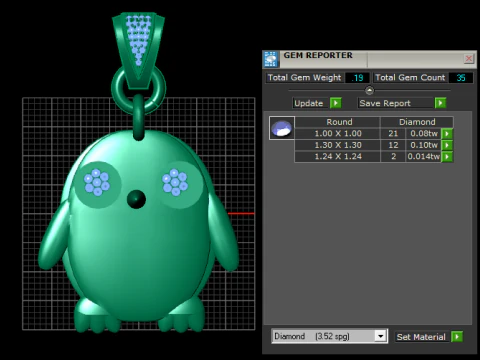Collapse the section using the round up-arrow
The image size is (480, 360).
click(x=369, y=90)
